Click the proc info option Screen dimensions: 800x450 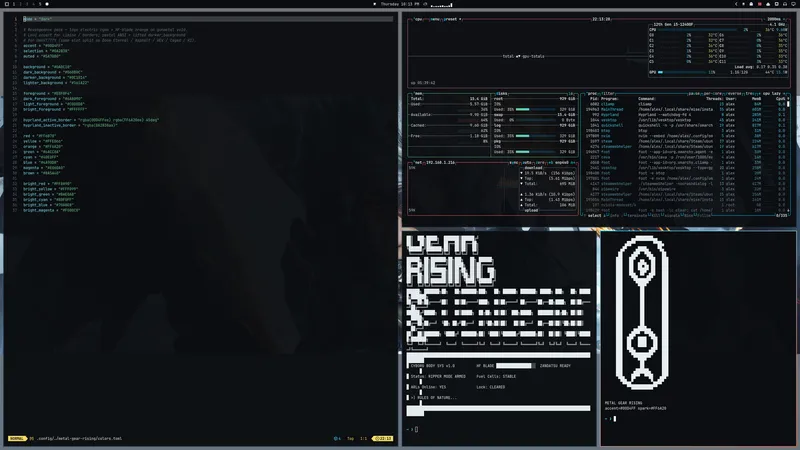(x=614, y=216)
